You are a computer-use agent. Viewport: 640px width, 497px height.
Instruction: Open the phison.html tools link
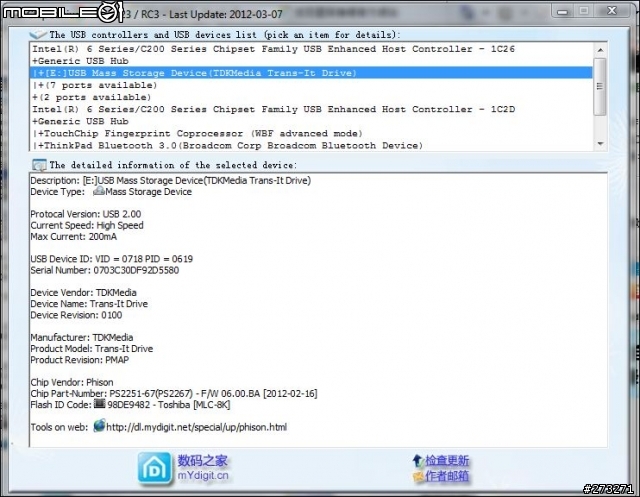196,427
